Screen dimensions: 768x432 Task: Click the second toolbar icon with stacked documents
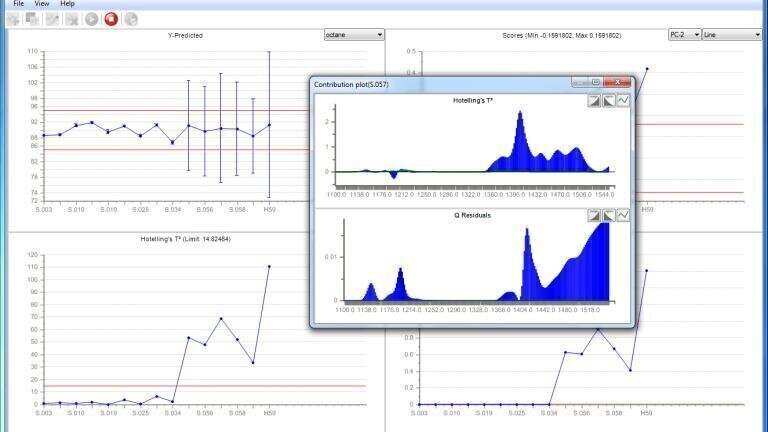[x=32, y=19]
